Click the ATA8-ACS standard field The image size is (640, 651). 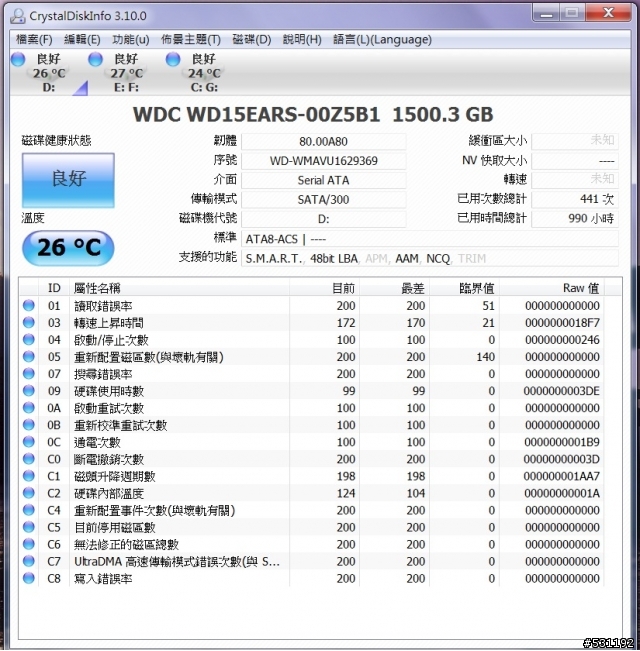(430, 239)
